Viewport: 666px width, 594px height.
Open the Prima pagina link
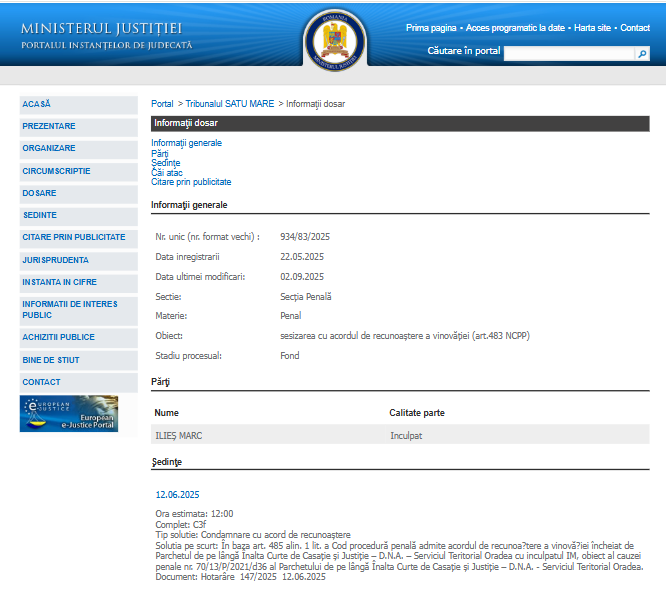(431, 28)
